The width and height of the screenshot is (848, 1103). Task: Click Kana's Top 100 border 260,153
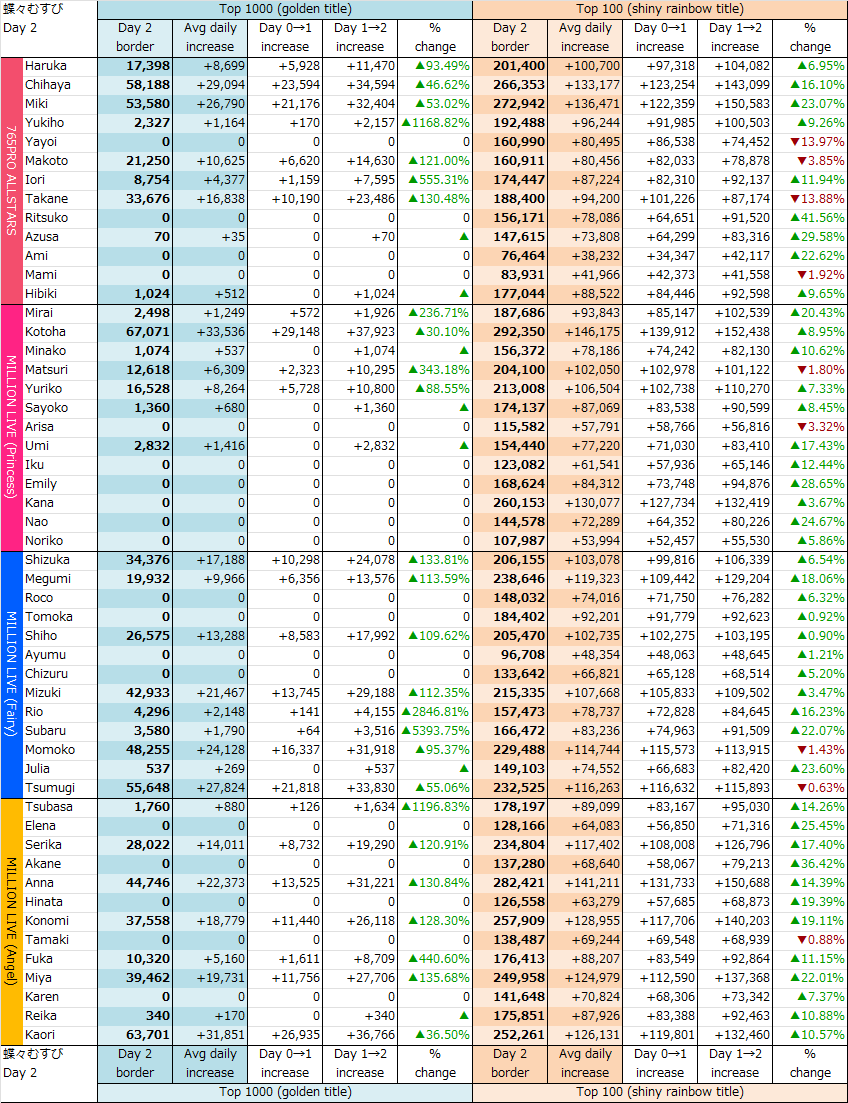point(510,503)
